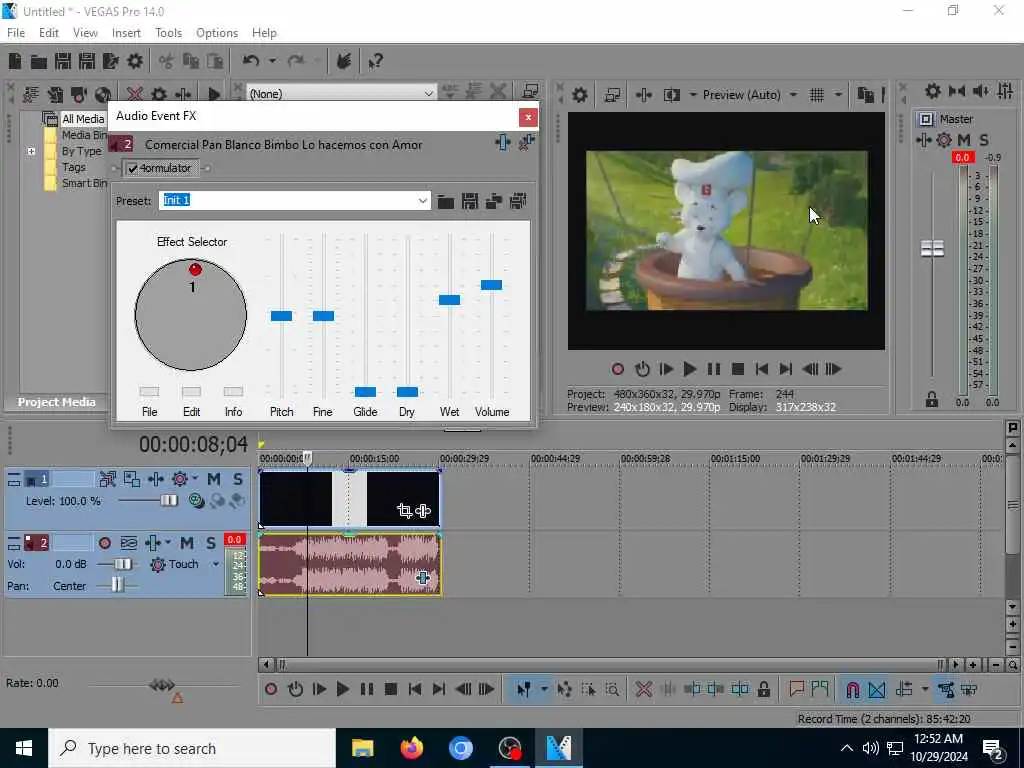
Task: Arm audio track 2 for recording
Action: [104, 543]
